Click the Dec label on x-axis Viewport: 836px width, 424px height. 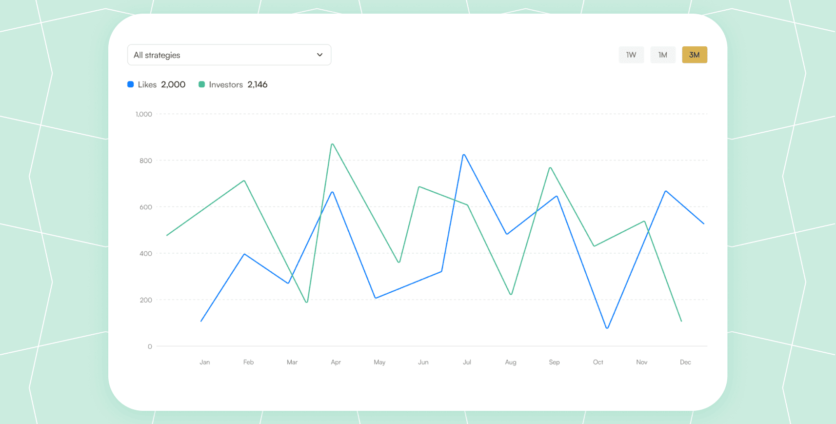pyautogui.click(x=684, y=362)
